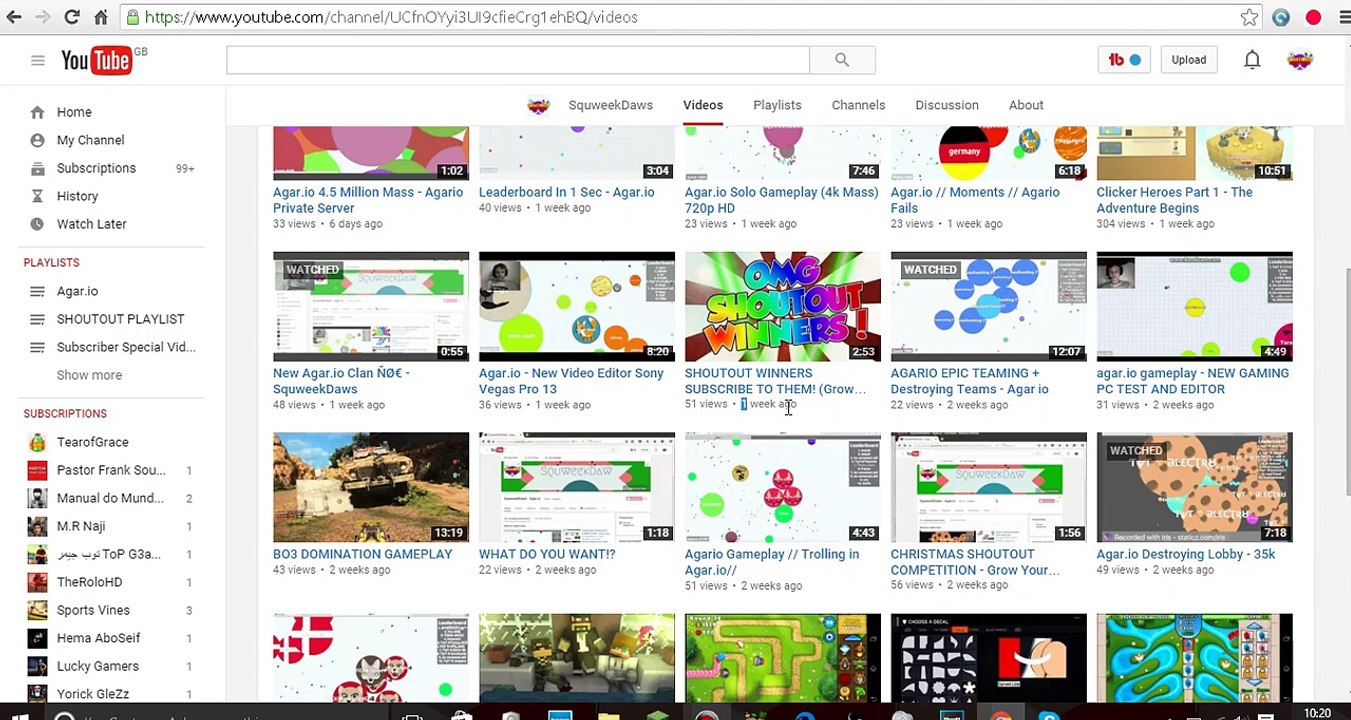1351x720 pixels.
Task: Open the About tab
Action: [x=1026, y=105]
